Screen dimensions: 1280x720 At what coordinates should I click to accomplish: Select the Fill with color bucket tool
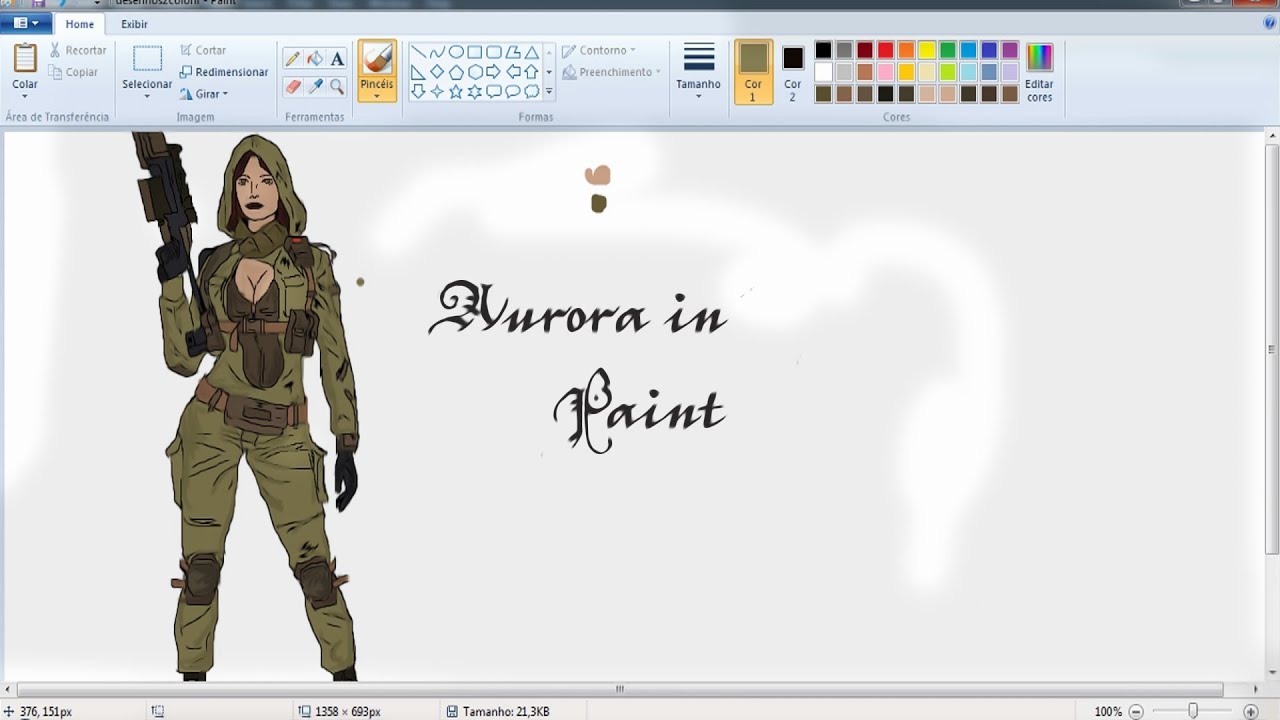pyautogui.click(x=315, y=58)
